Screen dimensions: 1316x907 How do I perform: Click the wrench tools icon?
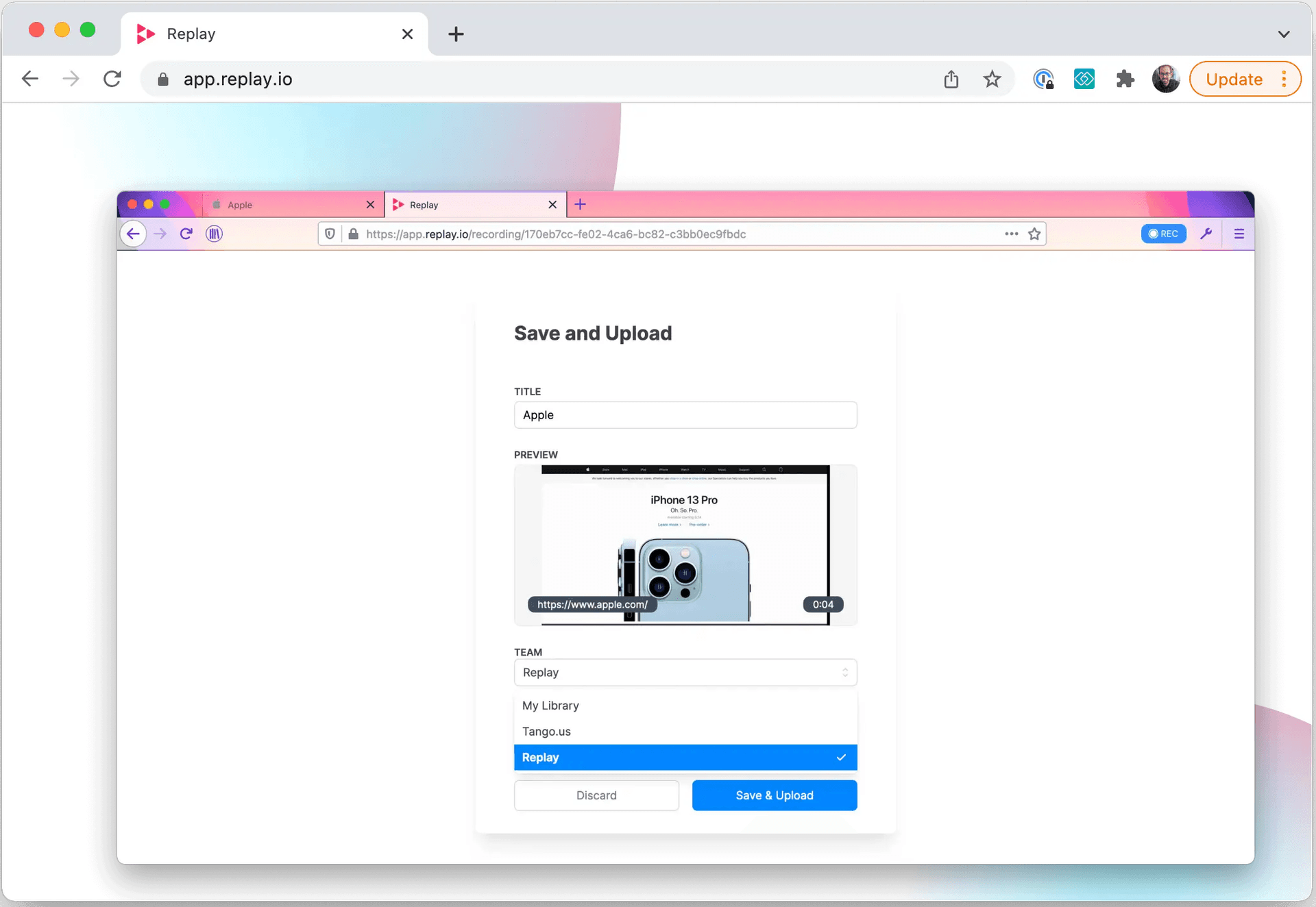pos(1206,234)
